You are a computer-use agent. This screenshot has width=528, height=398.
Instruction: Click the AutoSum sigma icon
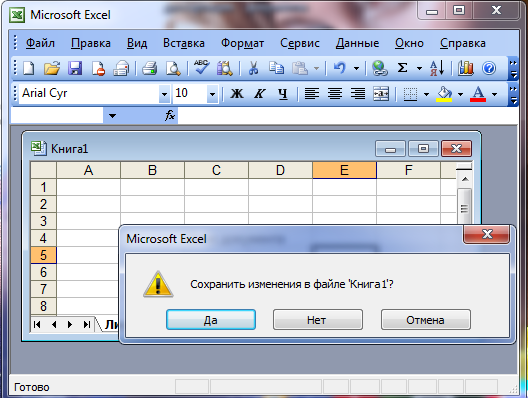[402, 68]
